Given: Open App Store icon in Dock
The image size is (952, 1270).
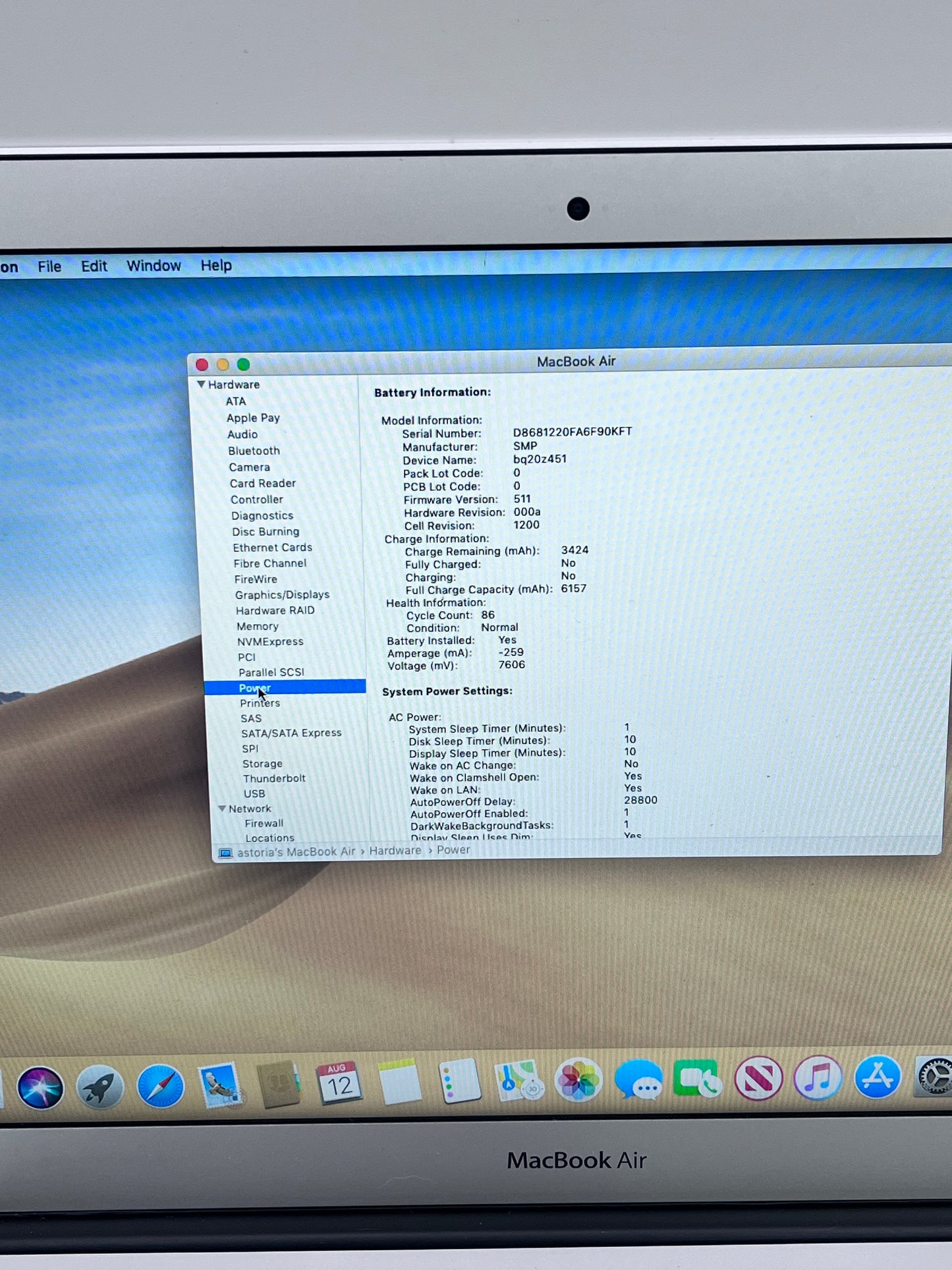Looking at the screenshot, I should pos(878,1077).
